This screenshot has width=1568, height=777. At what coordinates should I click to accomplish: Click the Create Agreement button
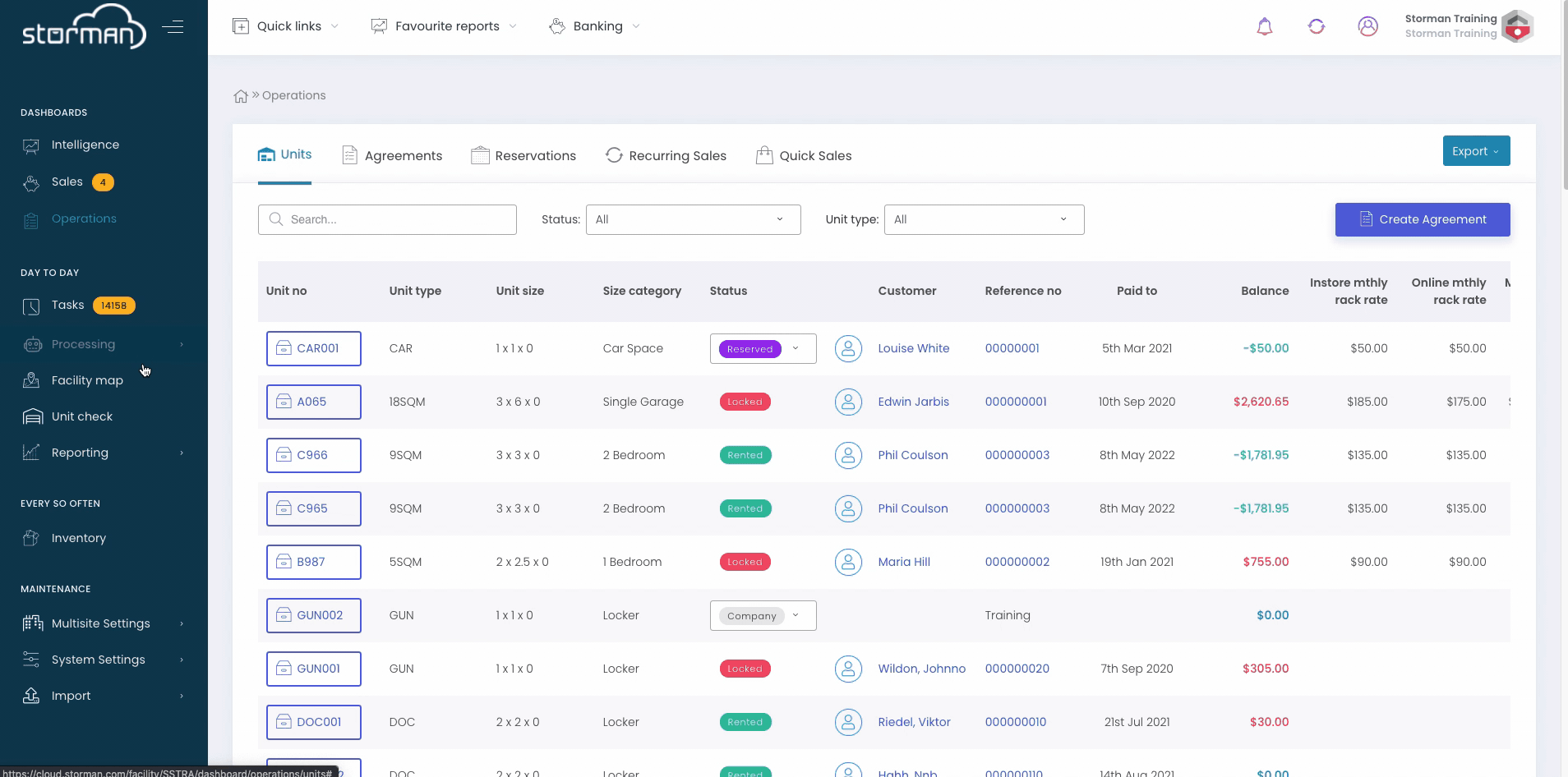point(1422,219)
